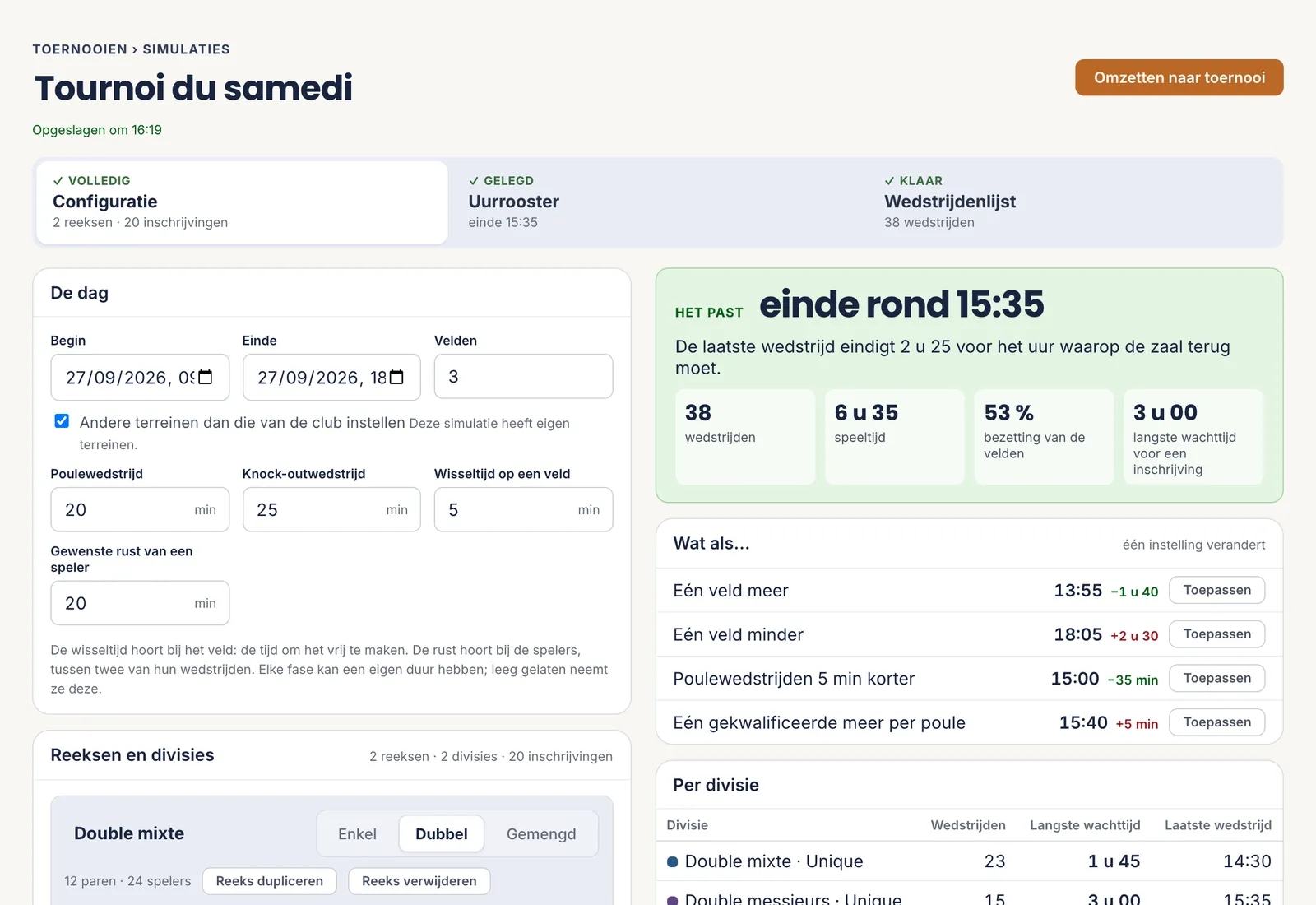Click the Langste wachttijd column header
The image size is (1316, 905).
1085,825
